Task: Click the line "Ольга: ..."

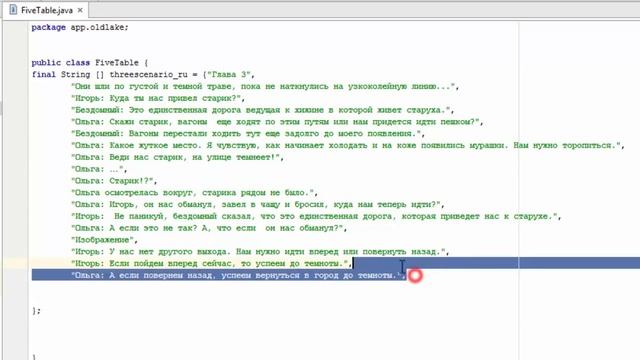Action: [x=99, y=169]
